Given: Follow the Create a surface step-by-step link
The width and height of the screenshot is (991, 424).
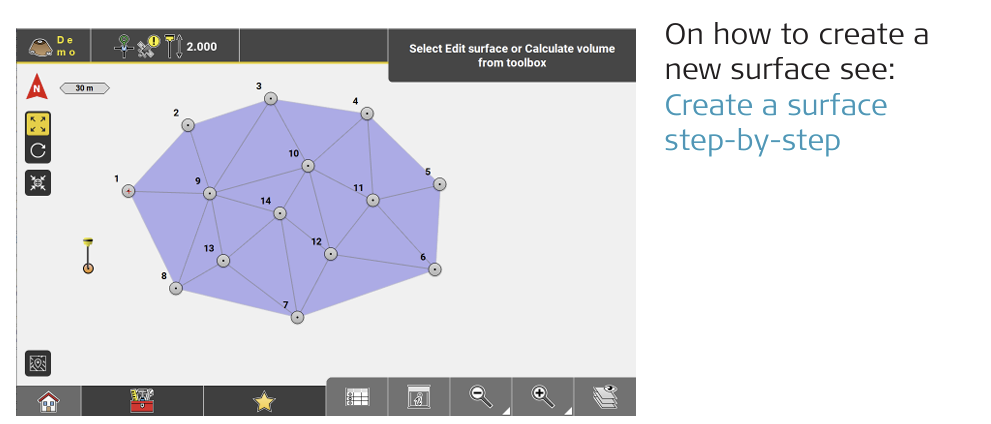Looking at the screenshot, I should 775,122.
